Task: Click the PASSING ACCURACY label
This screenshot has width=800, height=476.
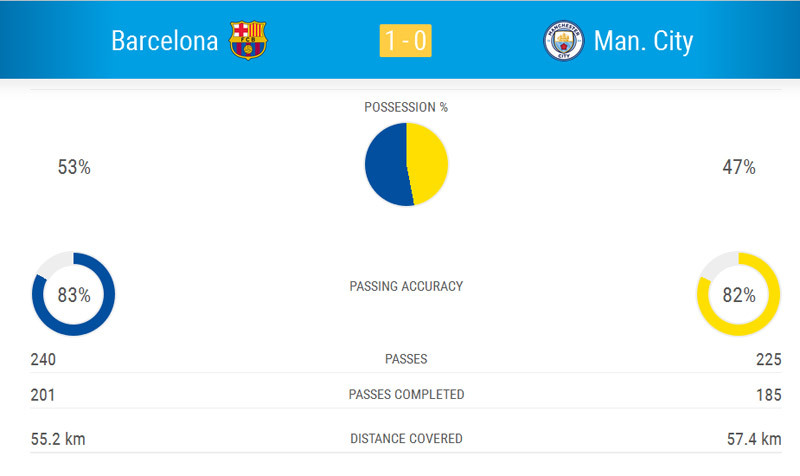Action: tap(406, 286)
